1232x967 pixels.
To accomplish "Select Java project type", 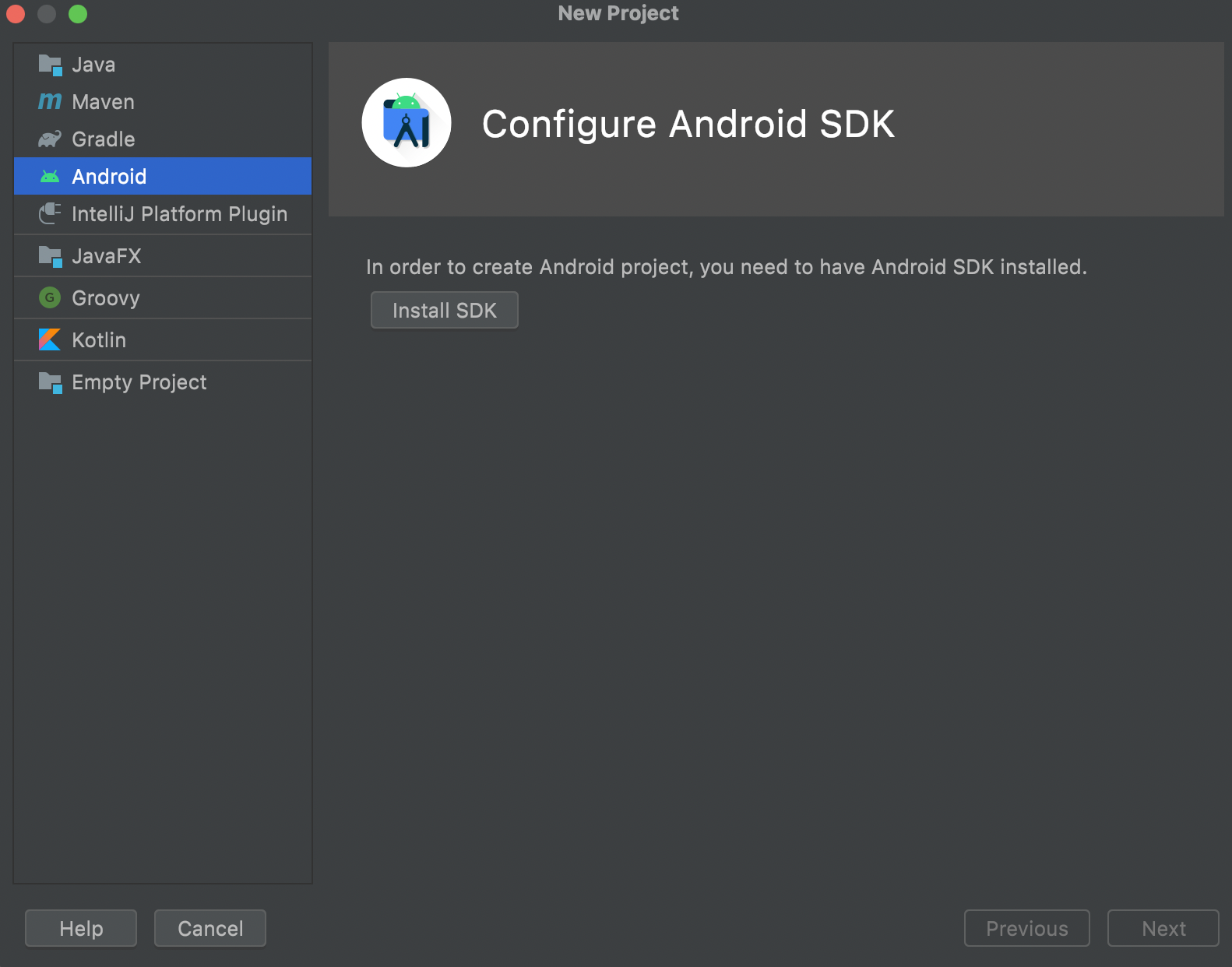I will 163,65.
